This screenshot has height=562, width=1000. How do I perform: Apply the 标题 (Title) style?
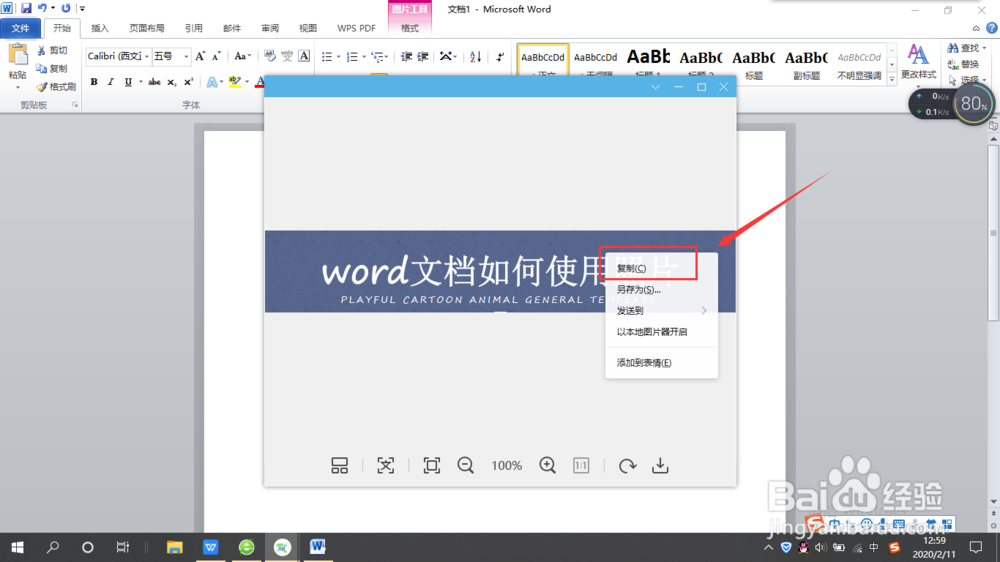tap(753, 63)
